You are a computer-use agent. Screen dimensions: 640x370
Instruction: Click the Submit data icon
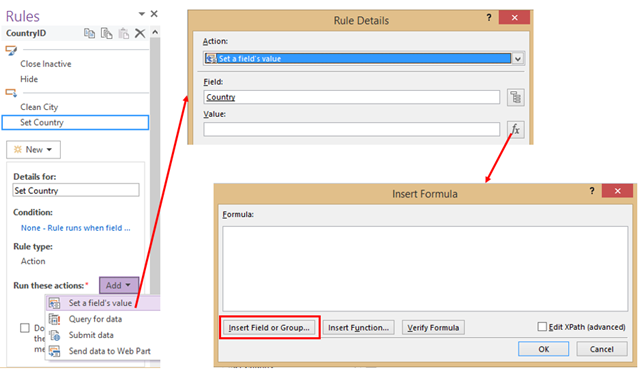[54, 335]
